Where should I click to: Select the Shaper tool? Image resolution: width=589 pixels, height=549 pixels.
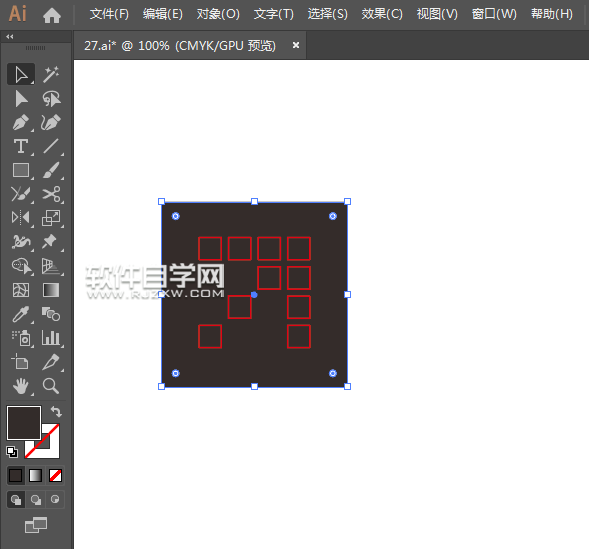pyautogui.click(x=21, y=194)
